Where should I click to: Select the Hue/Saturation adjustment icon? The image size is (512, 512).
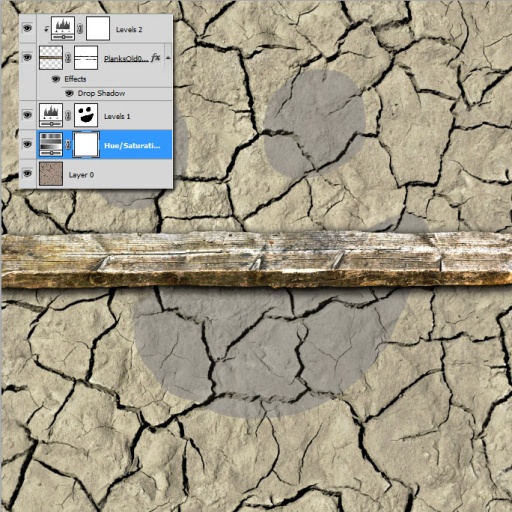point(51,144)
